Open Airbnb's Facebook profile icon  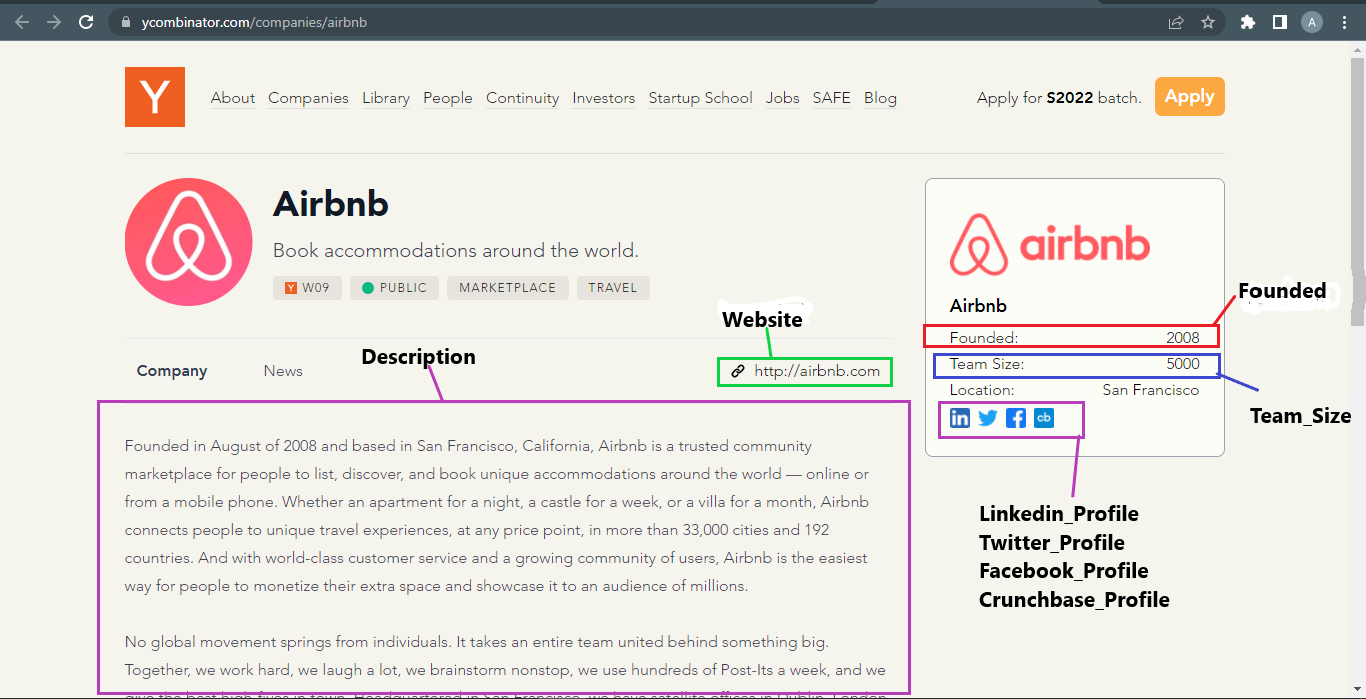tap(1016, 418)
